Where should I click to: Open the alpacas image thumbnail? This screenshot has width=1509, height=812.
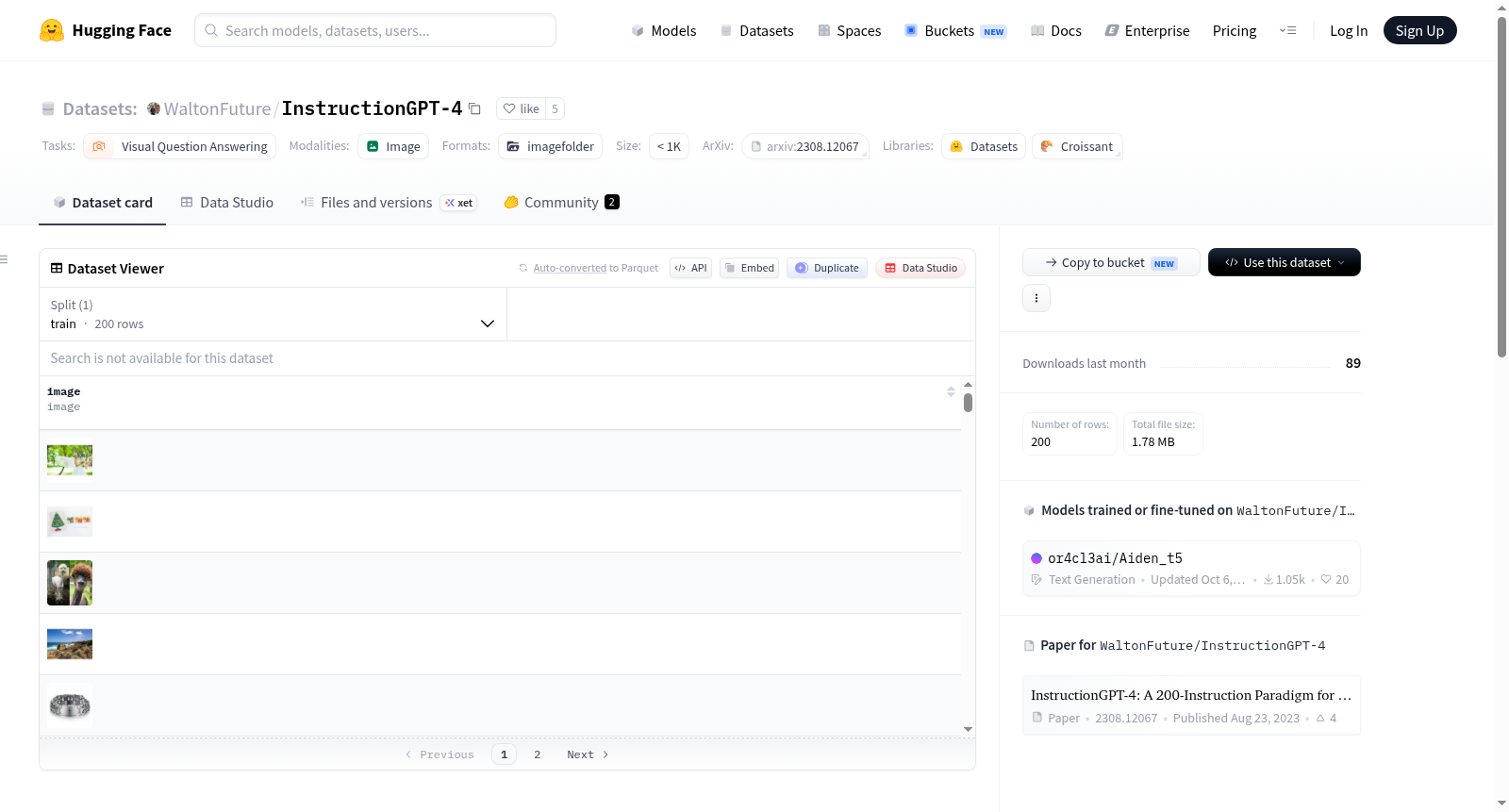point(70,583)
